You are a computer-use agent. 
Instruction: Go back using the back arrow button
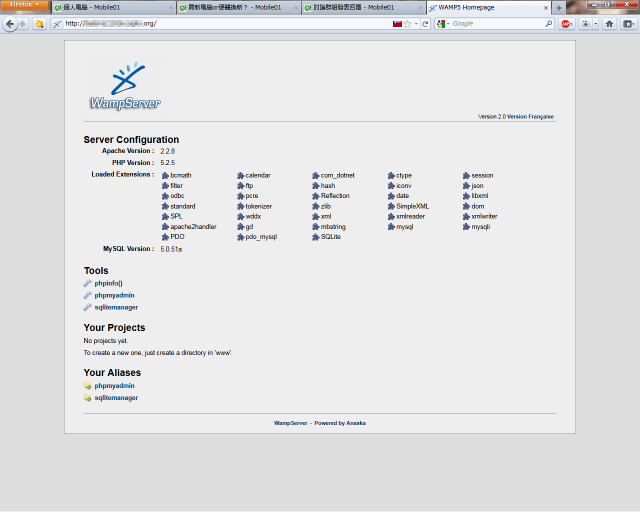point(10,24)
